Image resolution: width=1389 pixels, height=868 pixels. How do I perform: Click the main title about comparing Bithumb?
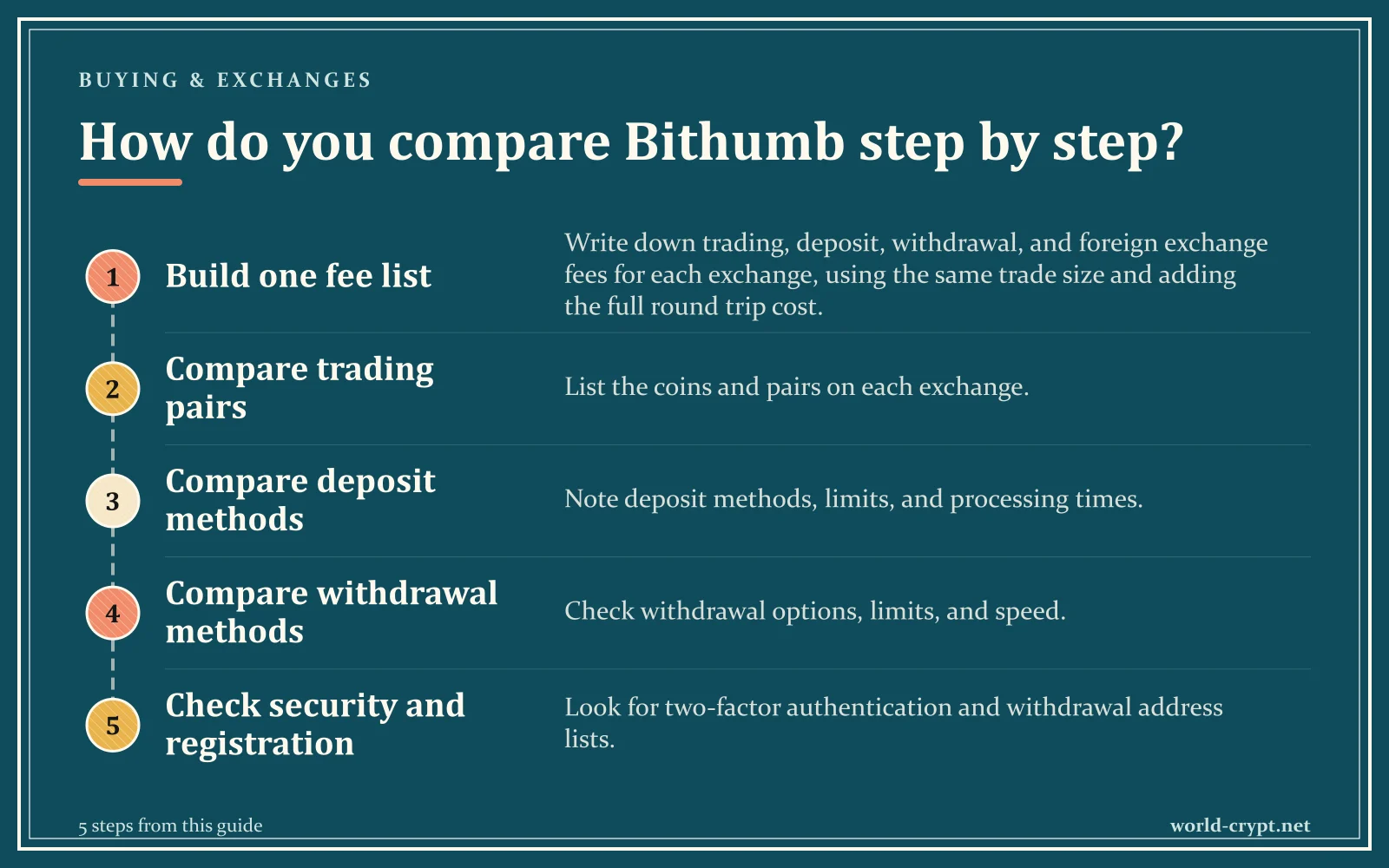(x=631, y=141)
